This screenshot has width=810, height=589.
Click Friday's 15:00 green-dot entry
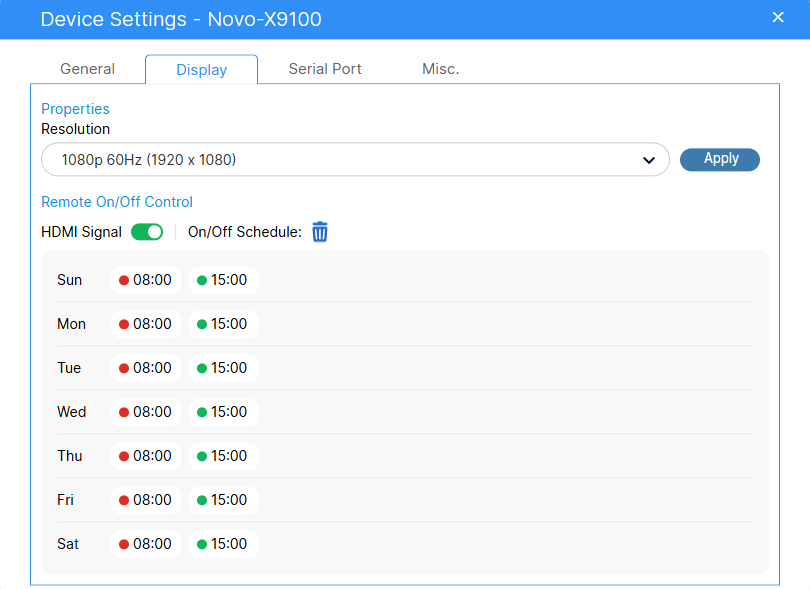[x=223, y=500]
